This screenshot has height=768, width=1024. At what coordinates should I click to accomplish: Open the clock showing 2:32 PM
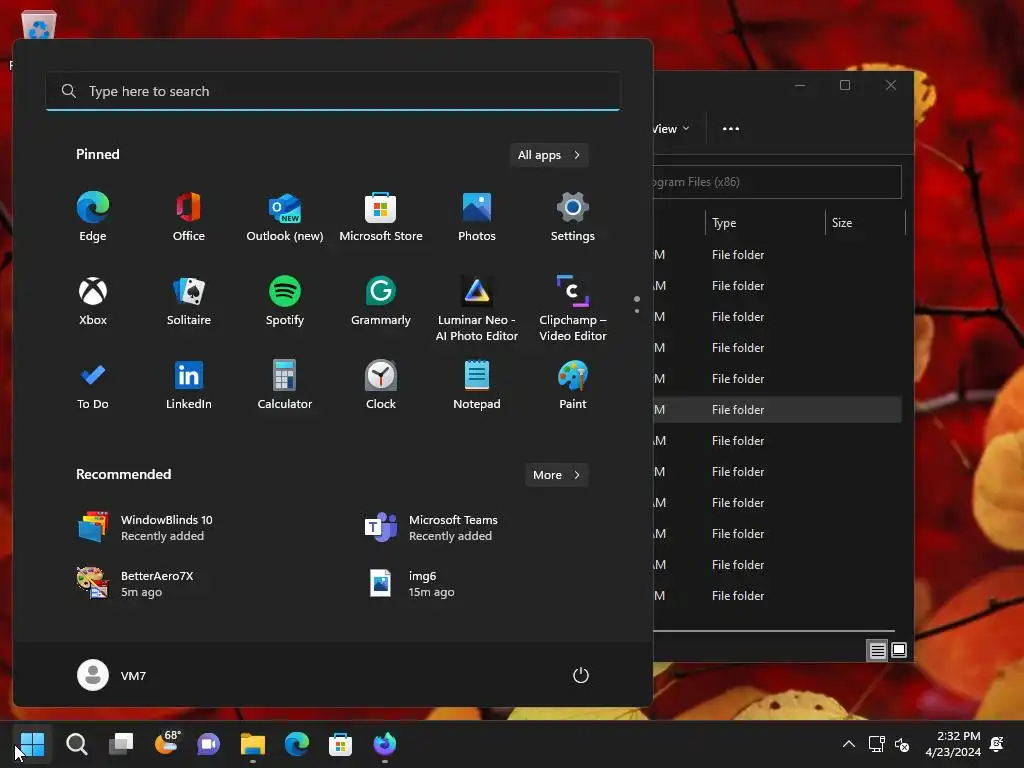click(953, 744)
